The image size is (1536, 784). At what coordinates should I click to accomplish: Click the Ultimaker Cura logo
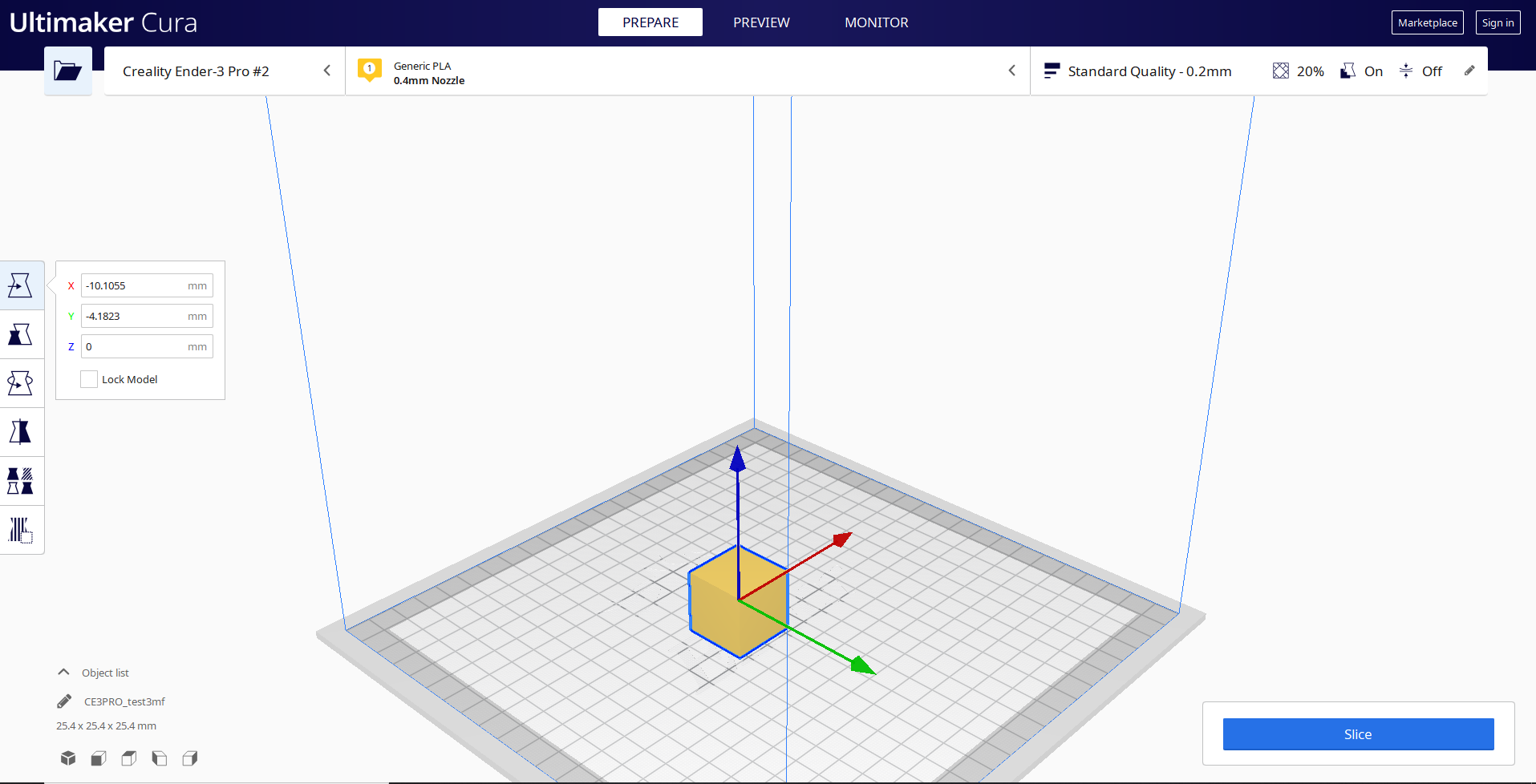[103, 22]
